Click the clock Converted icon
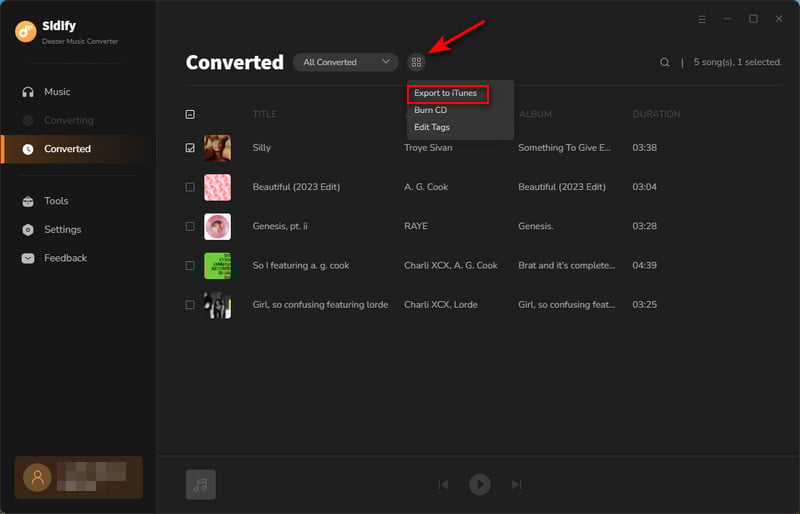 click(x=28, y=149)
